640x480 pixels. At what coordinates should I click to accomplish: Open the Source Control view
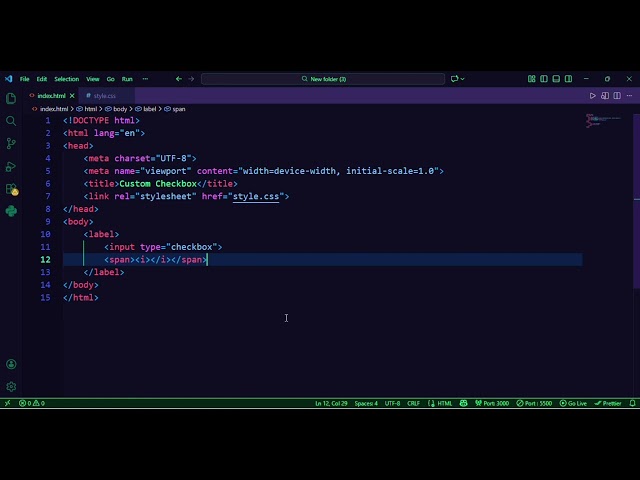(11, 143)
